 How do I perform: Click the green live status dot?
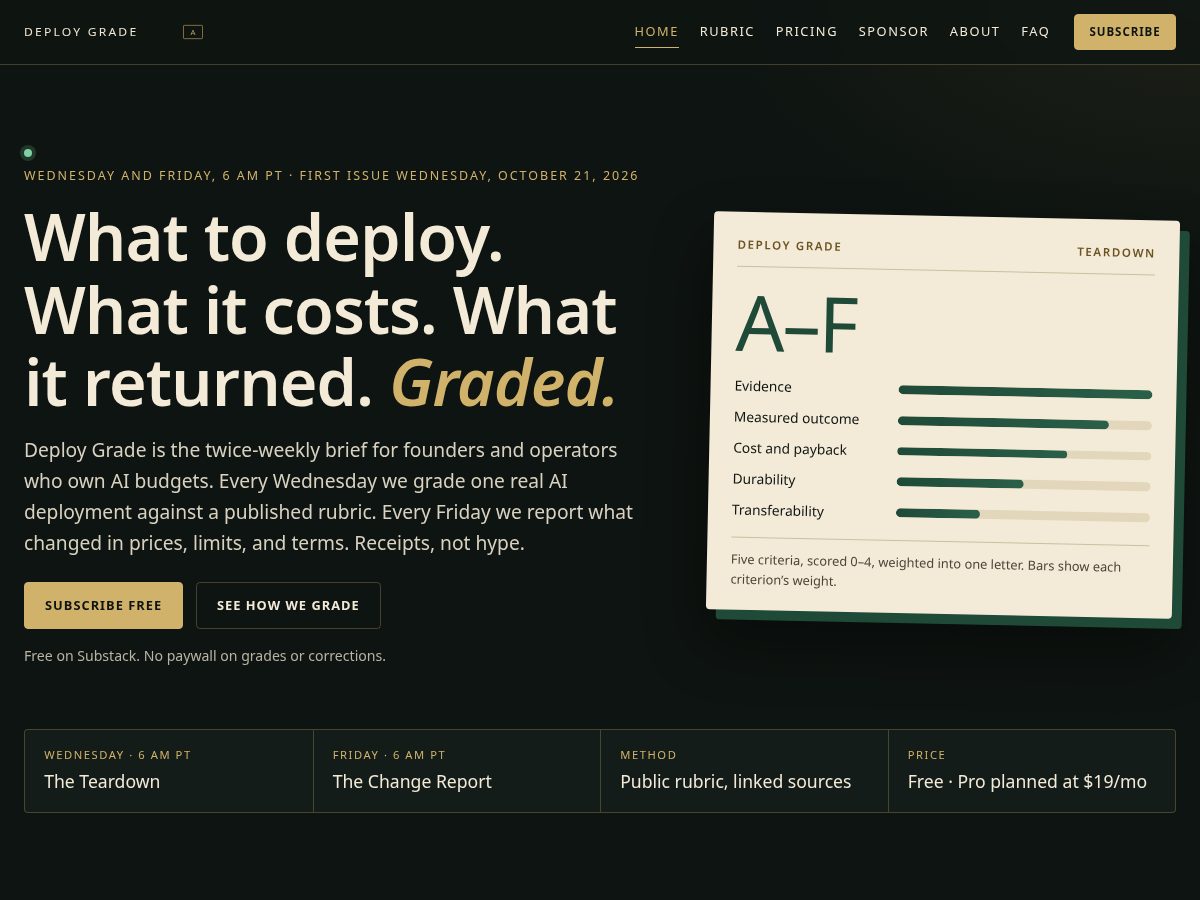(28, 153)
